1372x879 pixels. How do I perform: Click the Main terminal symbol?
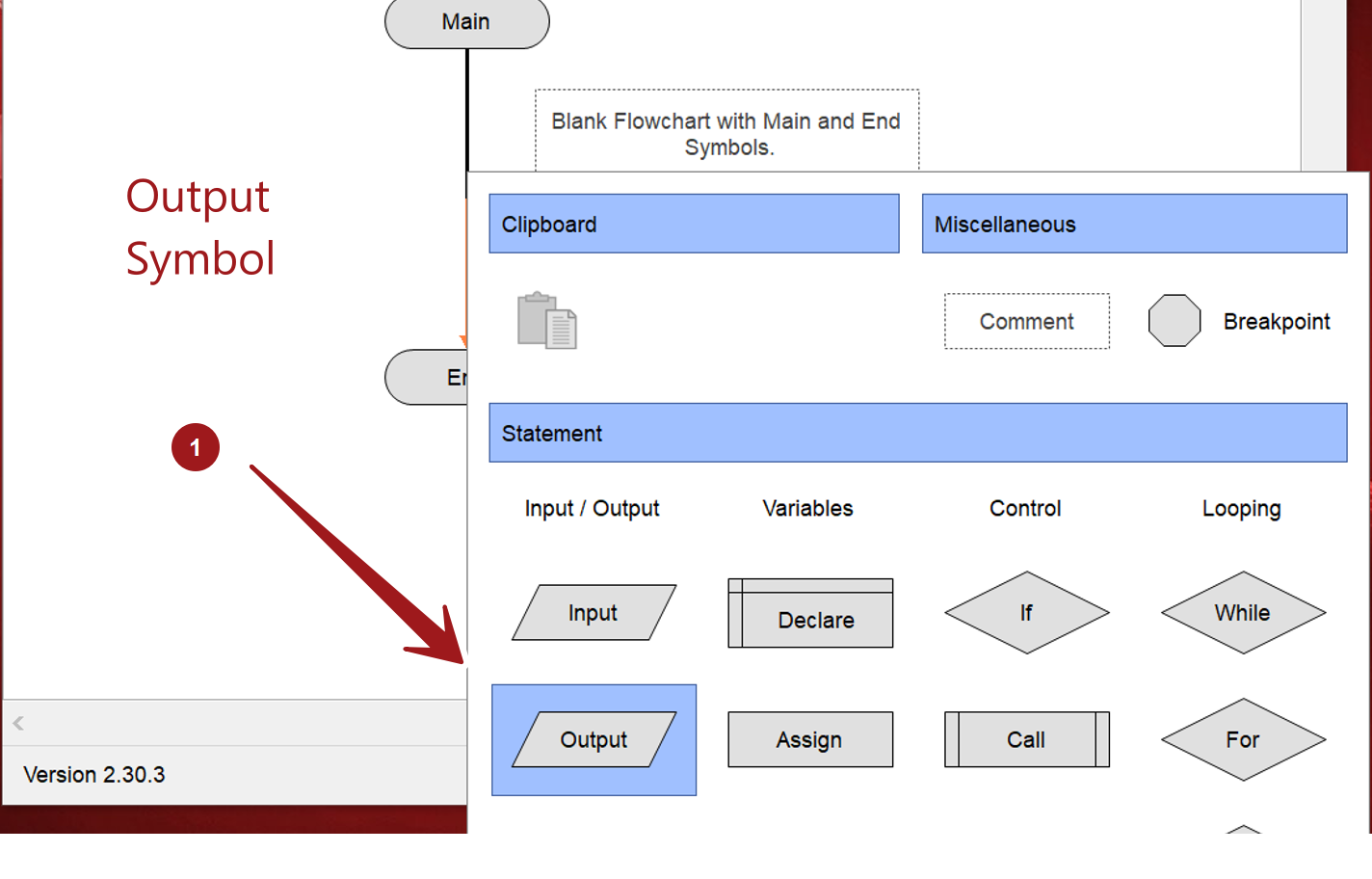coord(466,22)
